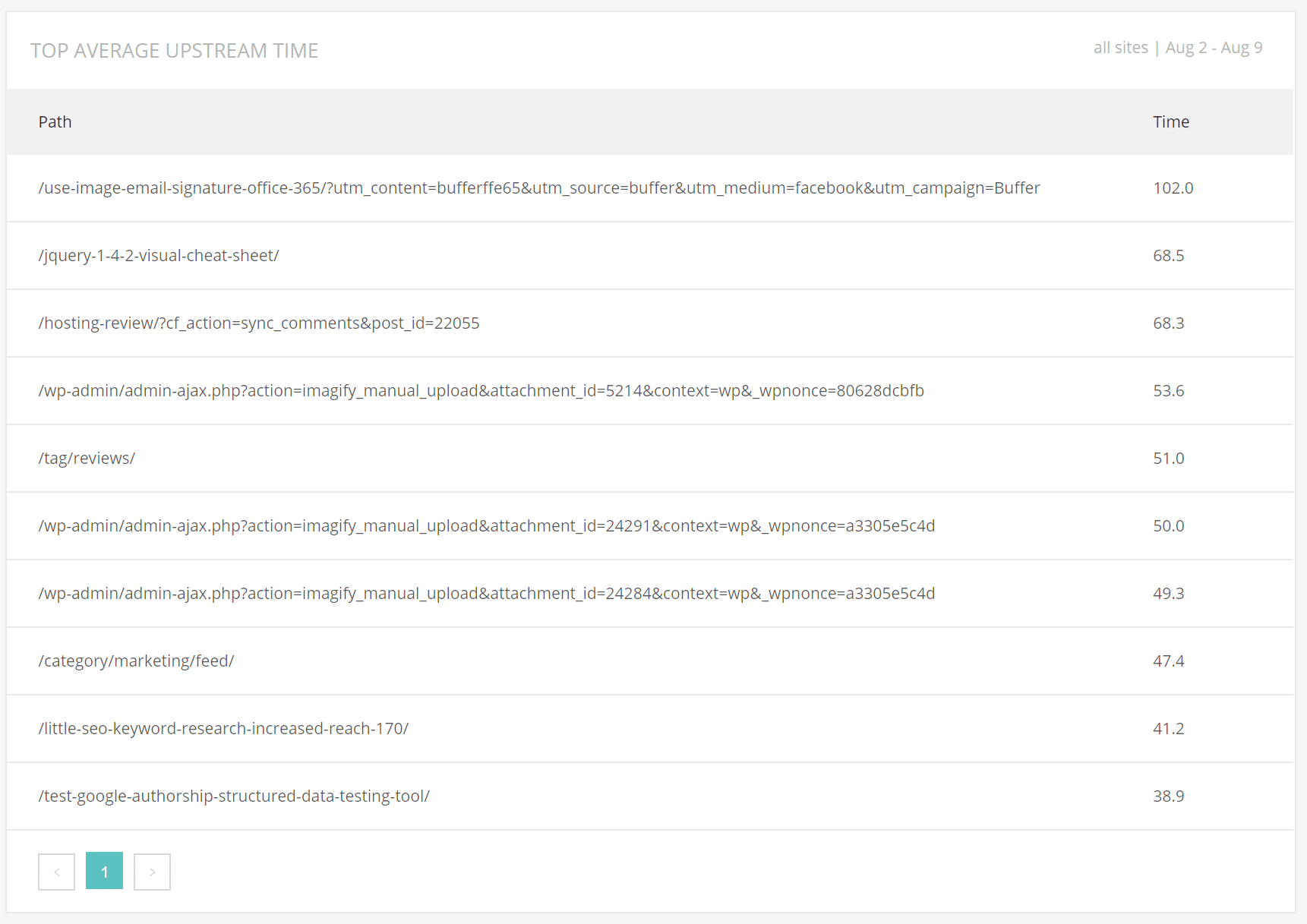Select the /category/marketing/feed/ path
This screenshot has width=1307, height=924.
136,661
